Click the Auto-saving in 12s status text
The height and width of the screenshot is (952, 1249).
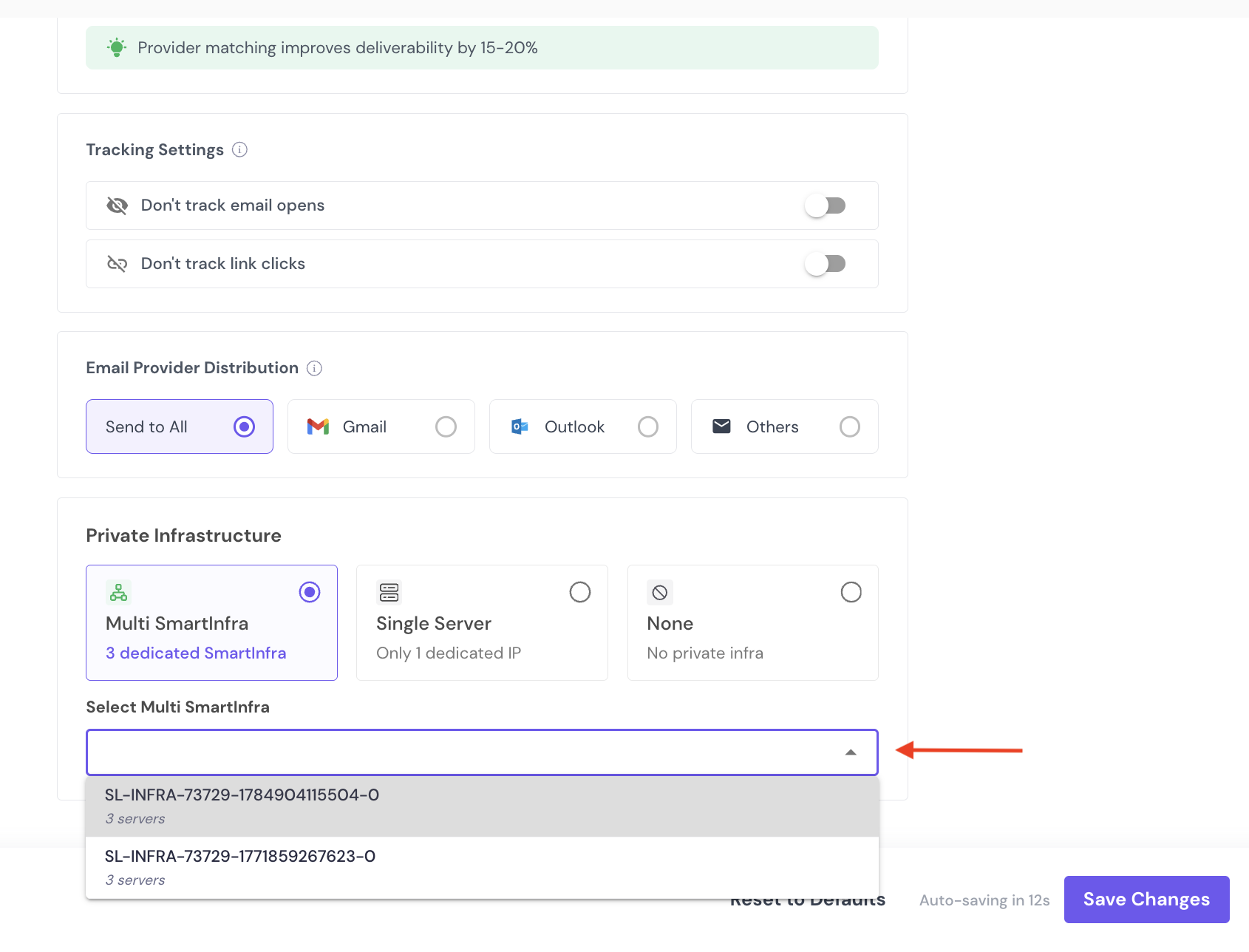[x=984, y=900]
